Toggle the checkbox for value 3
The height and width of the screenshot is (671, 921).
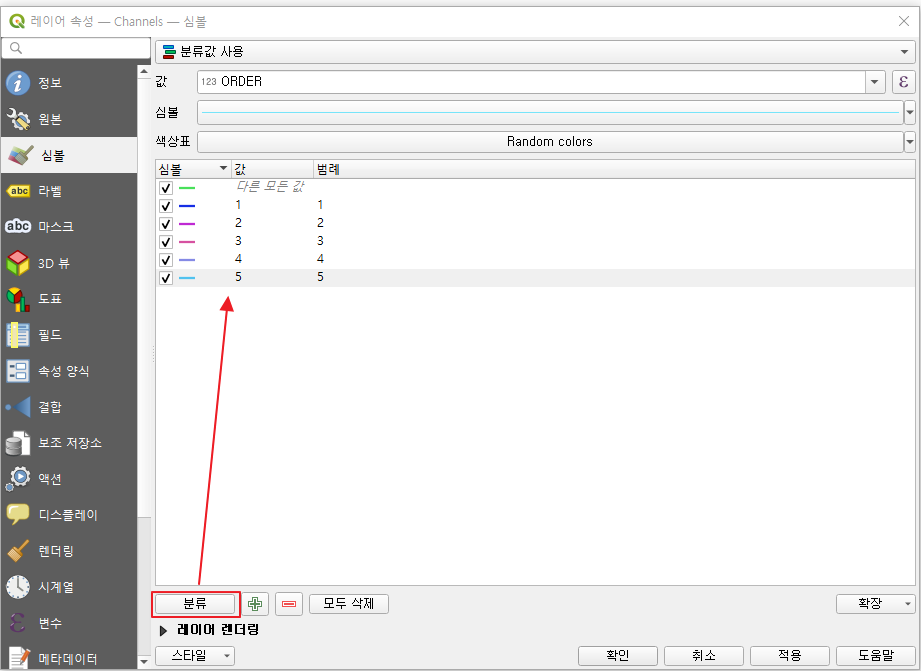[x=166, y=242]
